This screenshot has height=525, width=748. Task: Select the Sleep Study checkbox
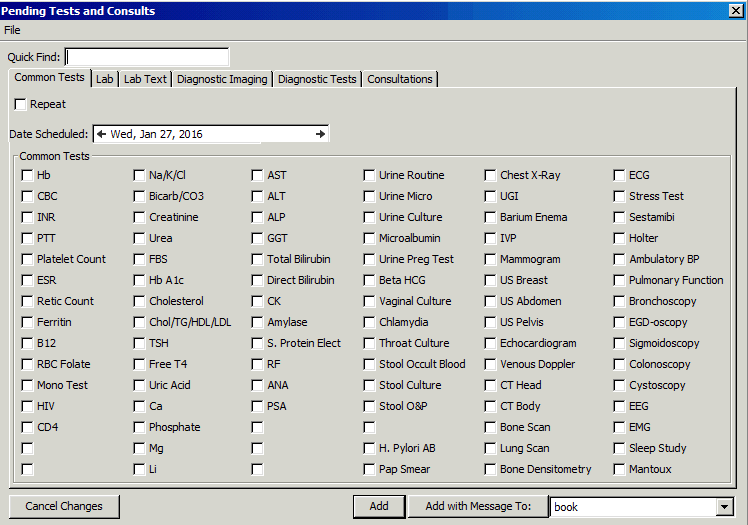point(619,448)
